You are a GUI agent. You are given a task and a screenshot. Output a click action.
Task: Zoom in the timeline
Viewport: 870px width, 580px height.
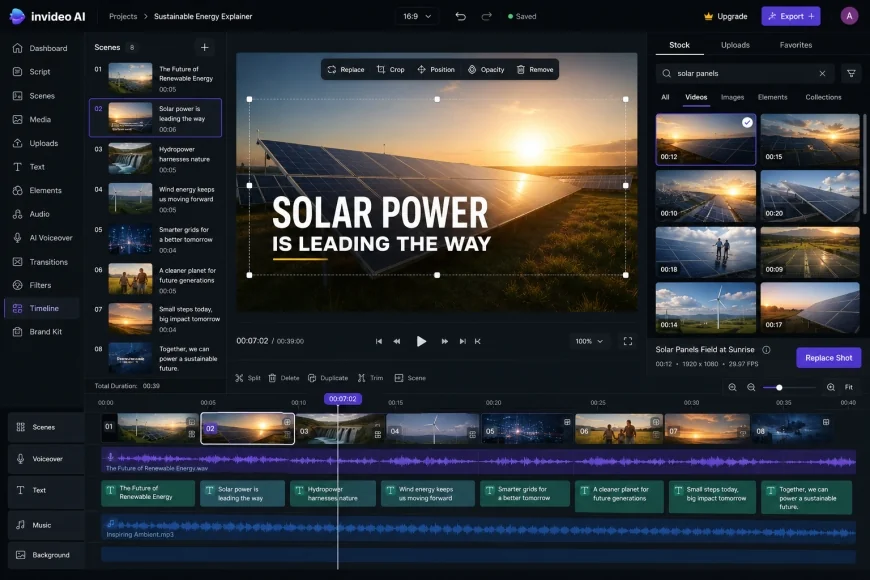[831, 387]
